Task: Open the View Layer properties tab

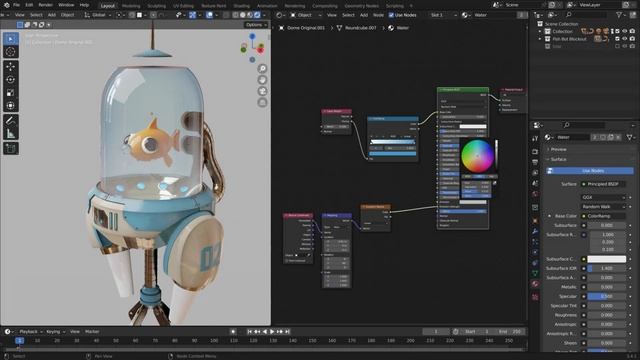Action: [535, 173]
